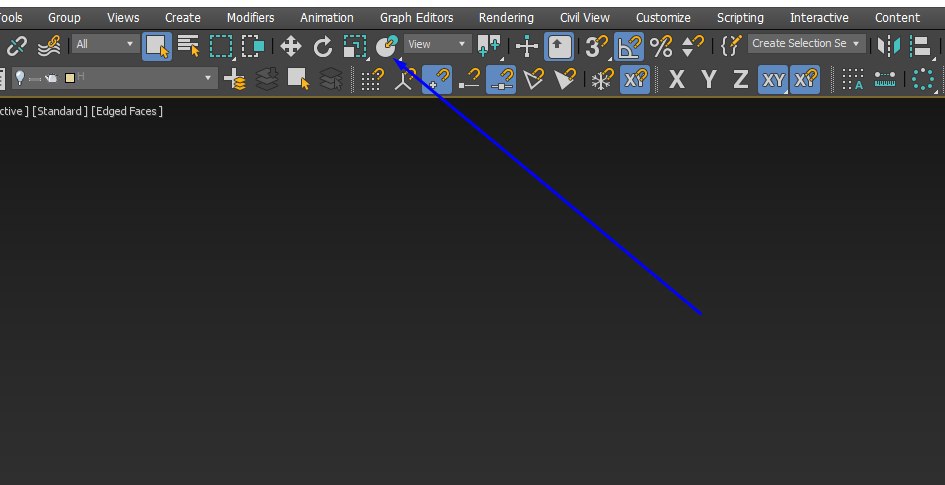
Task: Toggle Snap to Vertex
Action: pyautogui.click(x=437, y=80)
